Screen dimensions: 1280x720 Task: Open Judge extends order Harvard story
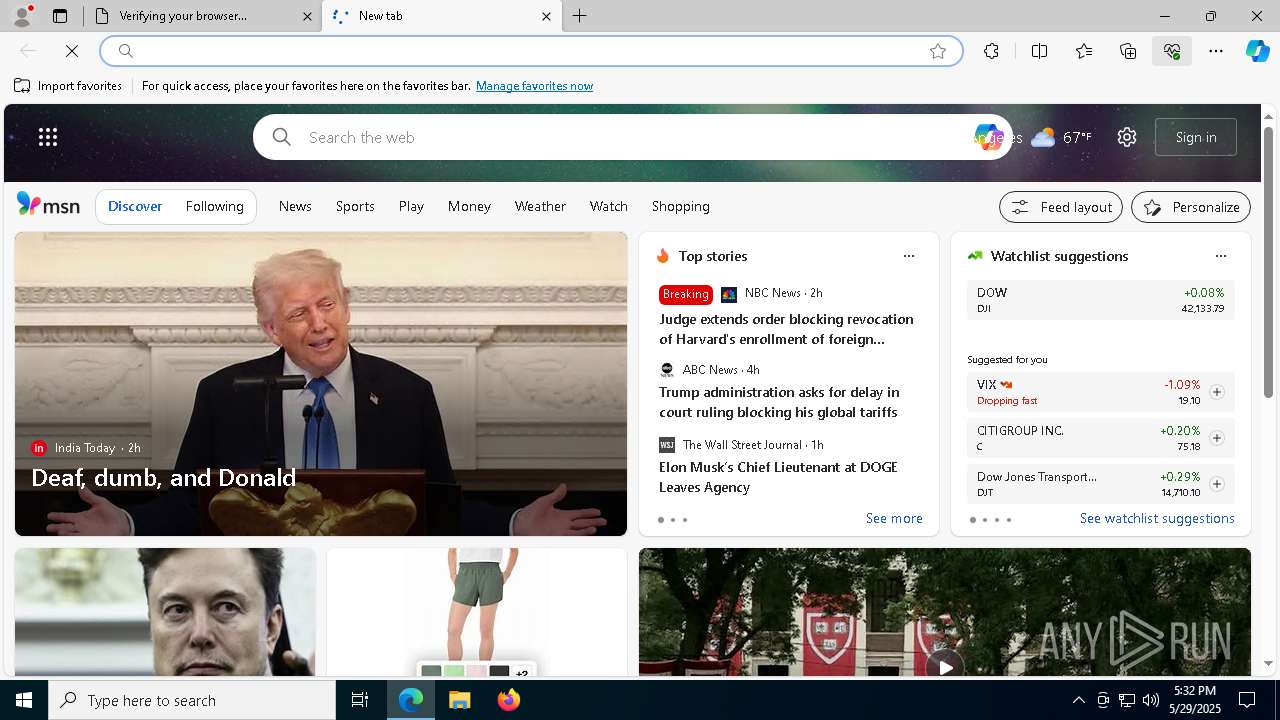coord(786,329)
